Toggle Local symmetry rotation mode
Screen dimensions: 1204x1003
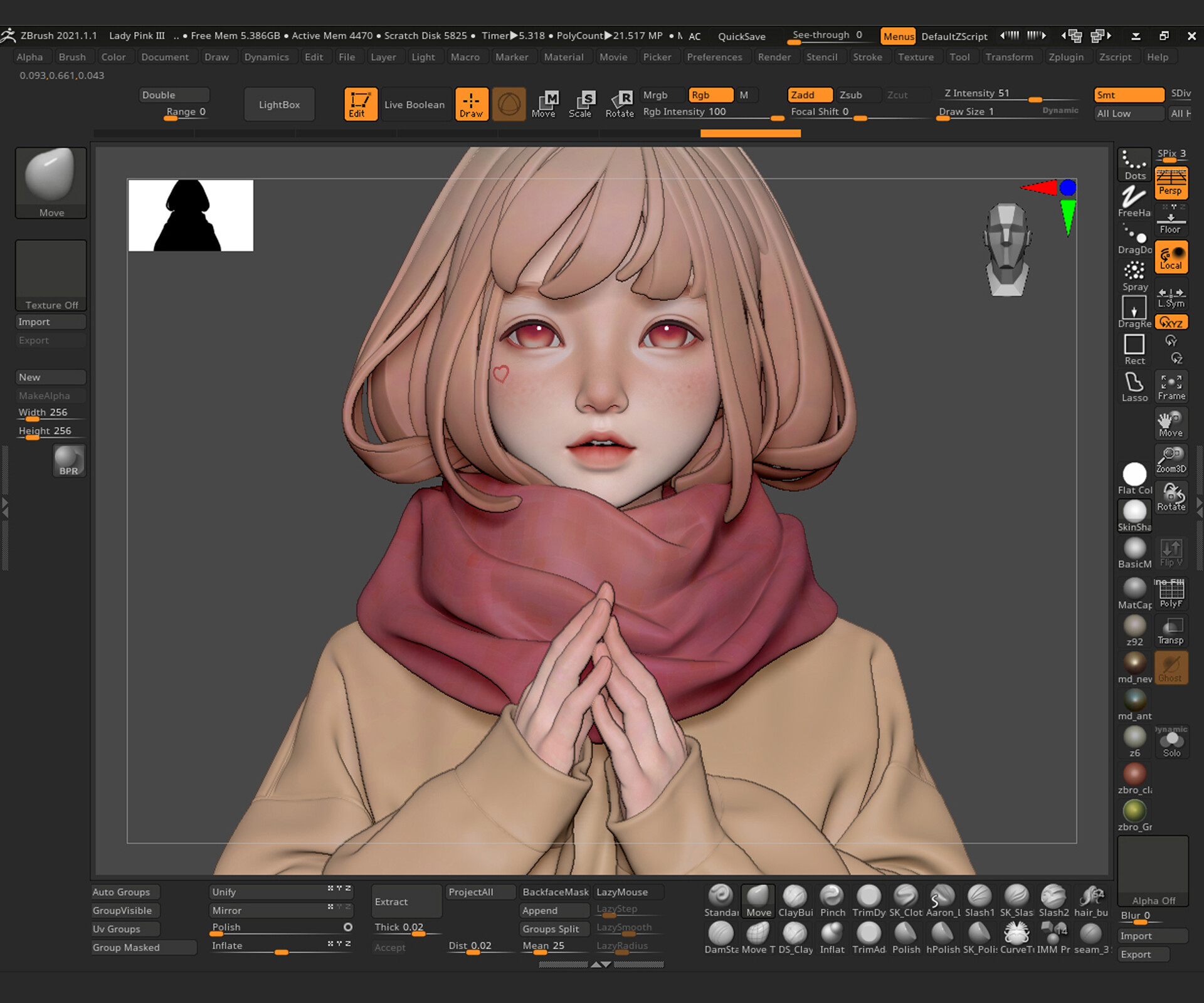[1171, 257]
